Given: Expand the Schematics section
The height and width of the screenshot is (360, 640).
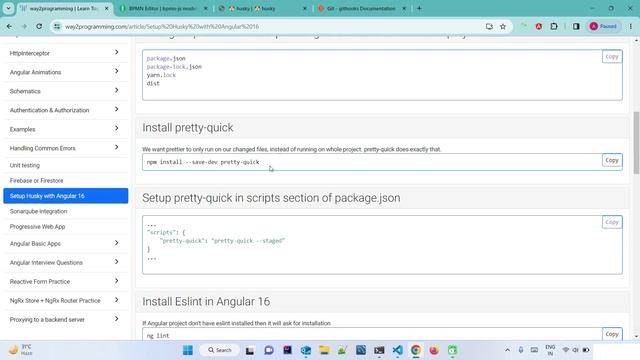Looking at the screenshot, I should coord(65,91).
